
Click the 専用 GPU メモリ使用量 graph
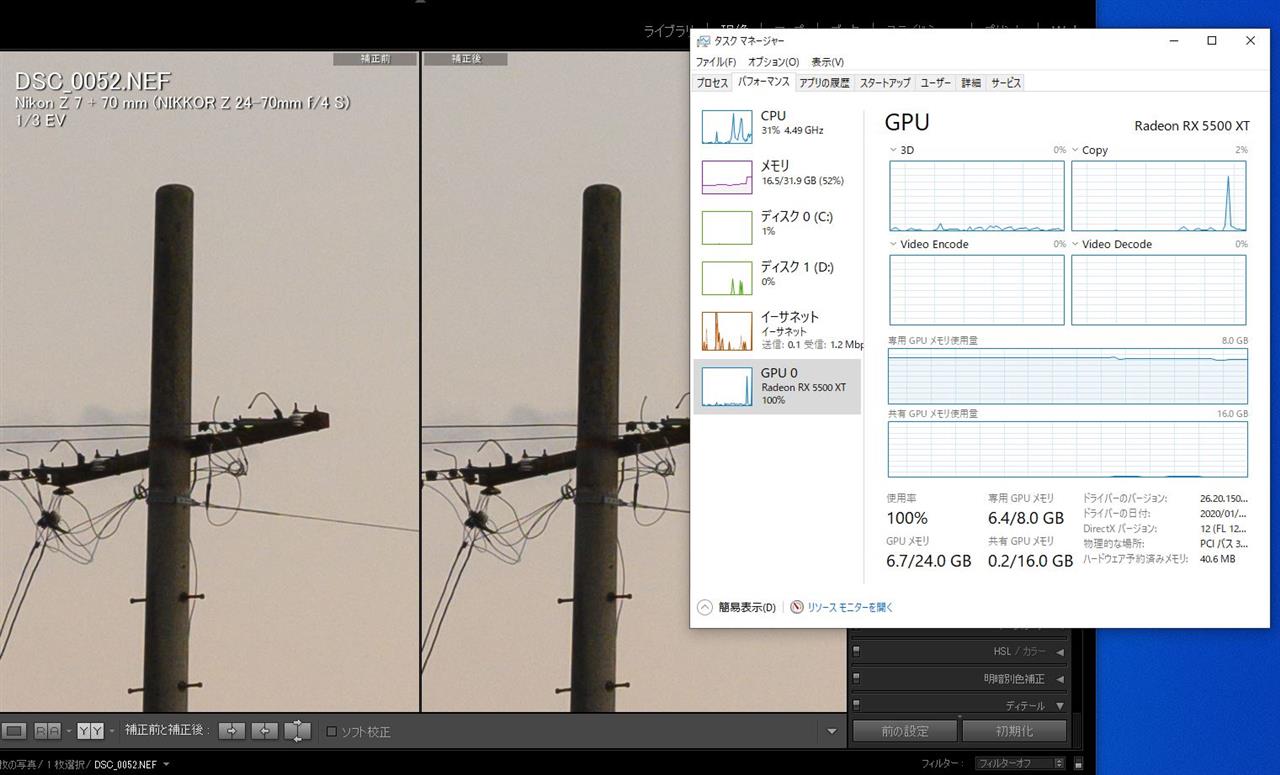(1068, 376)
